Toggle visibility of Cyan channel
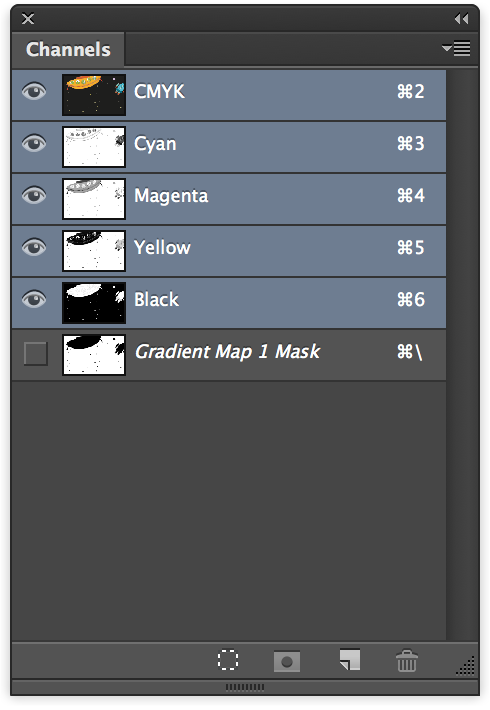 click(34, 144)
